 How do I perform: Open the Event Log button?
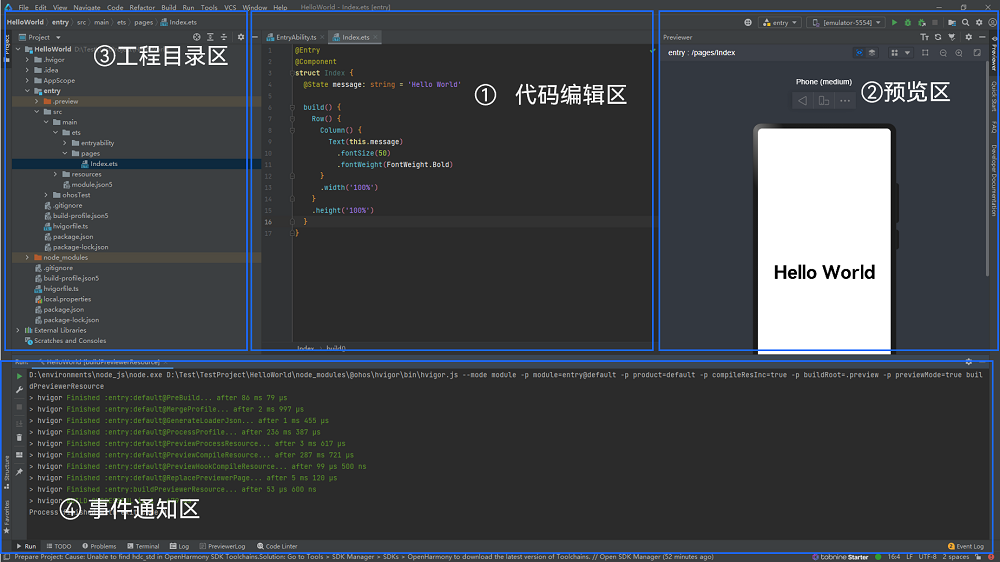[966, 546]
